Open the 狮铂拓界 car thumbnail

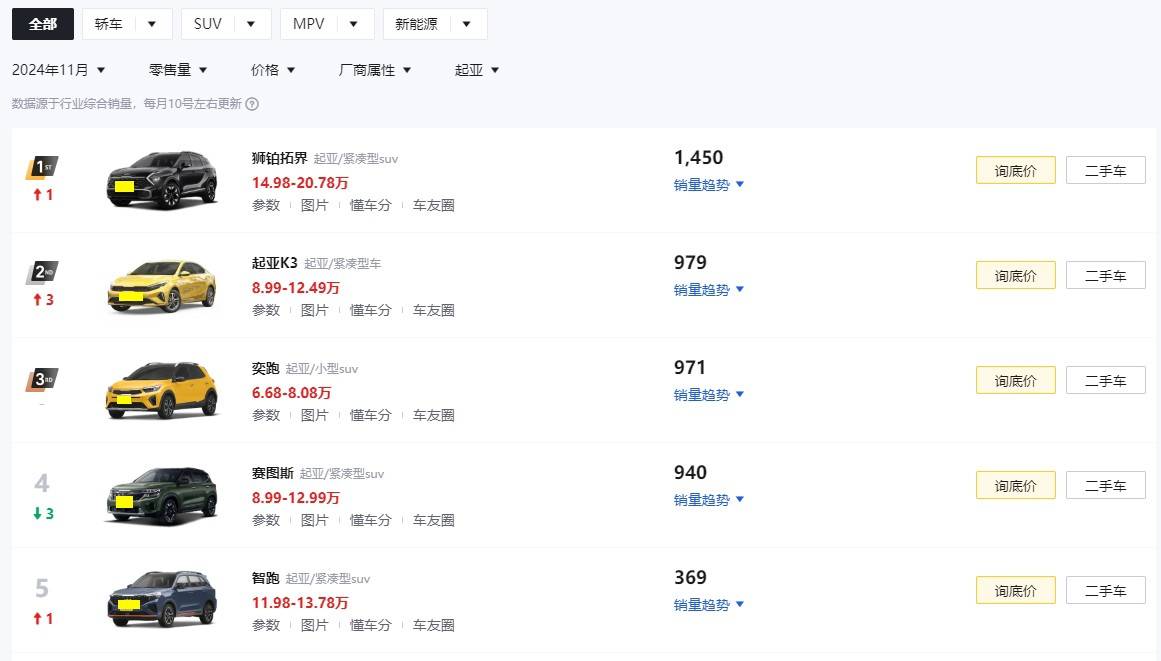[x=162, y=180]
